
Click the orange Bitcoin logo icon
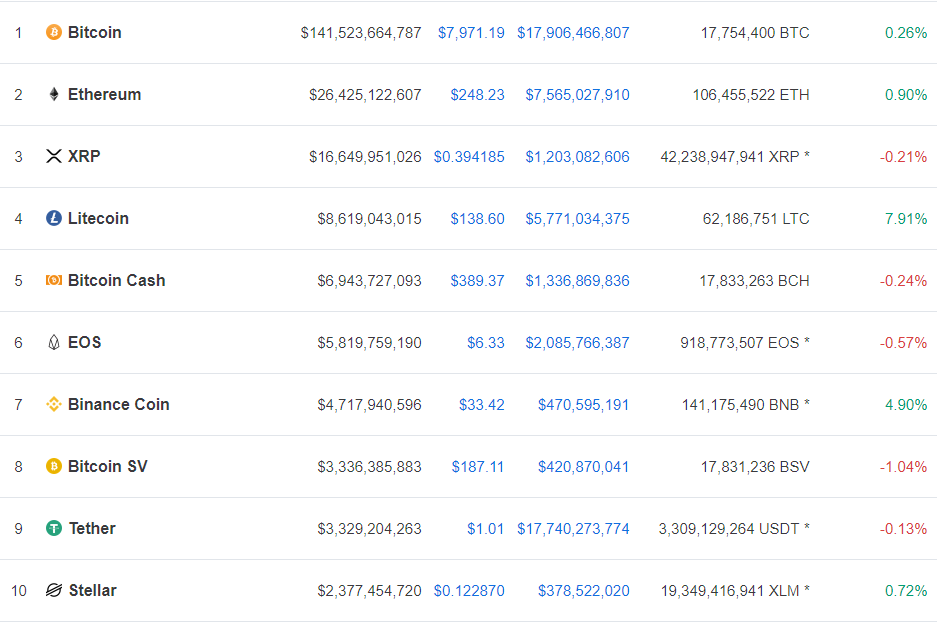(54, 32)
